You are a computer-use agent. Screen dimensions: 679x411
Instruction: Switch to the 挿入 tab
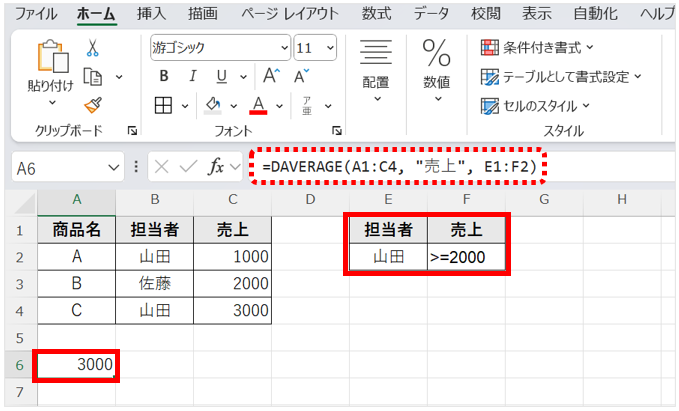(152, 14)
